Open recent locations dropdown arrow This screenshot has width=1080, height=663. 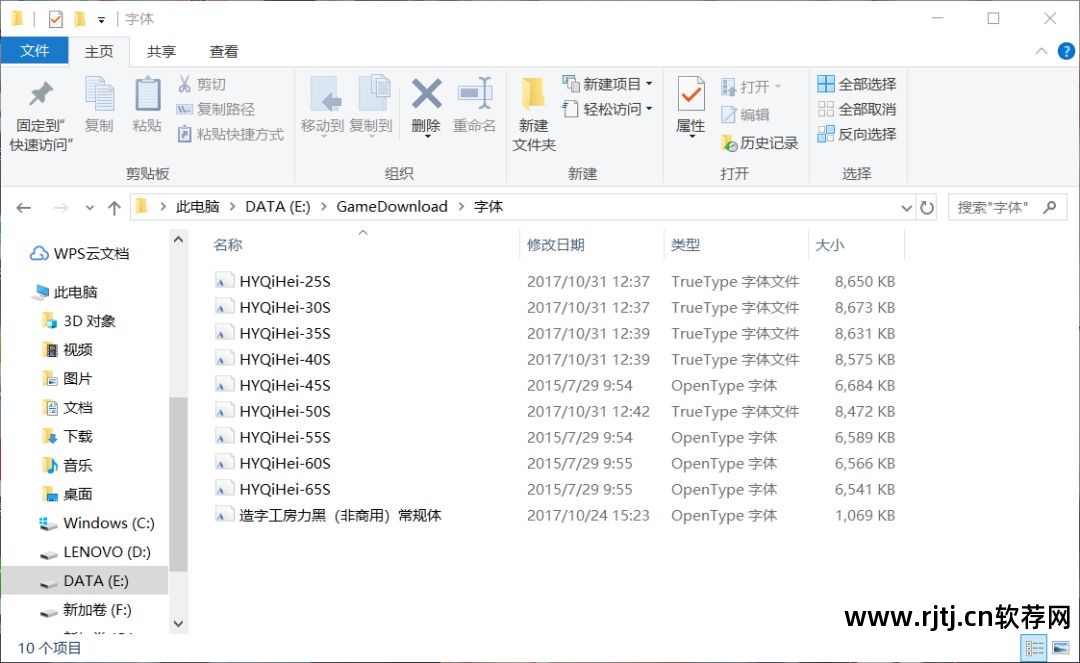click(90, 207)
